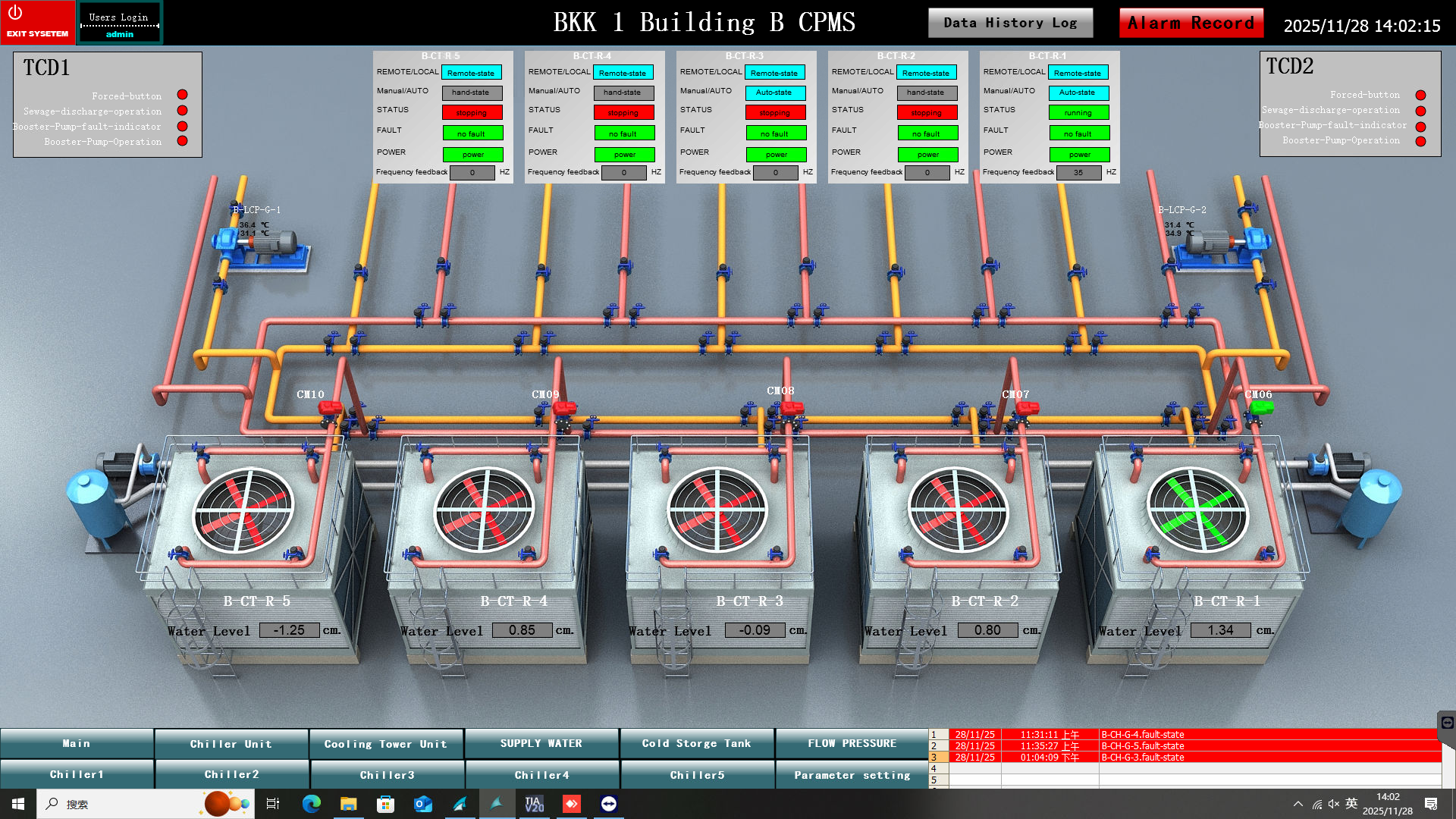The width and height of the screenshot is (1456, 819).
Task: Click the B-CT-R-3 red stopped fan
Action: tap(717, 510)
